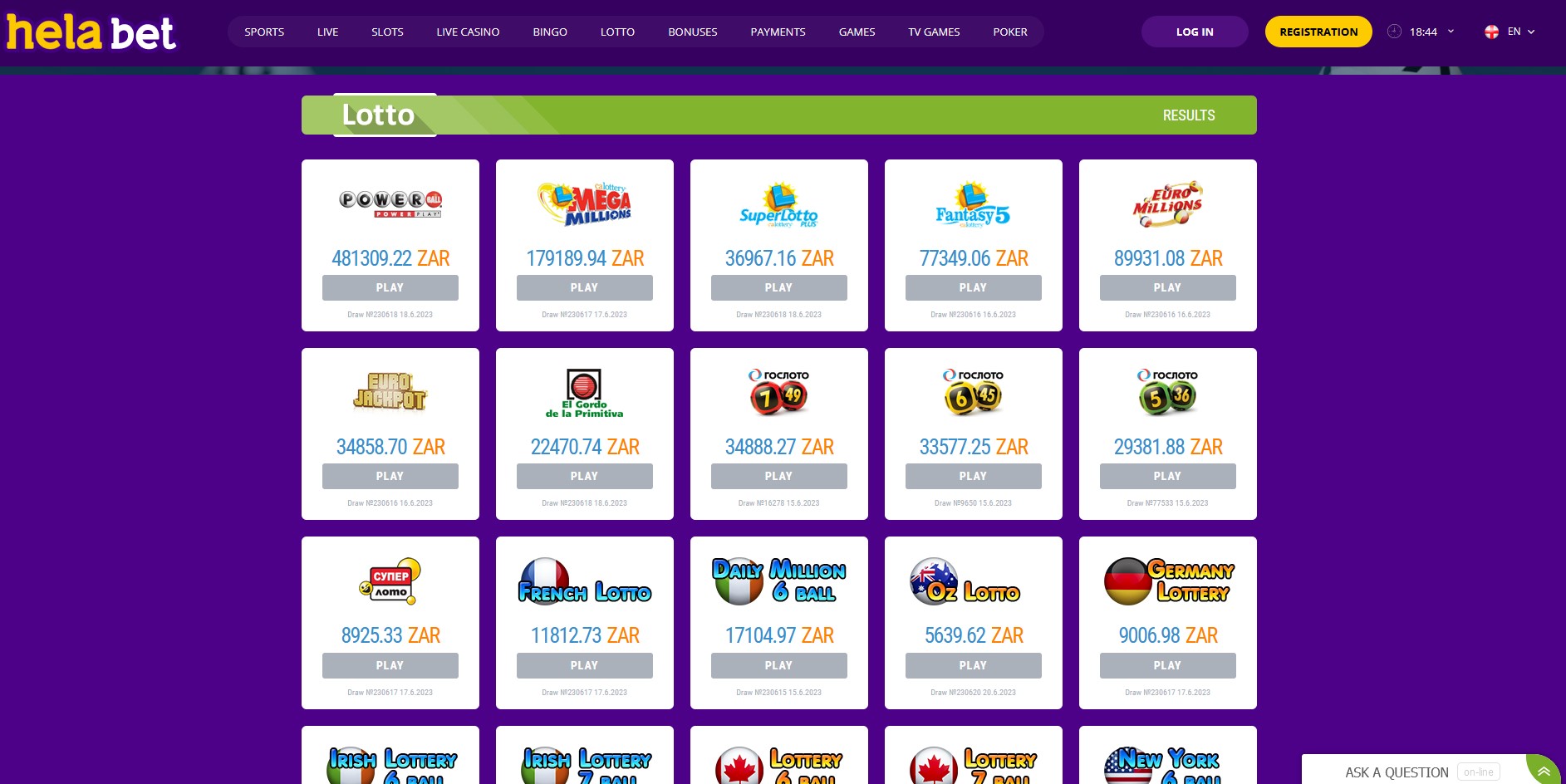Play the Germany Lottery
Viewport: 1566px width, 784px height.
[x=1168, y=665]
